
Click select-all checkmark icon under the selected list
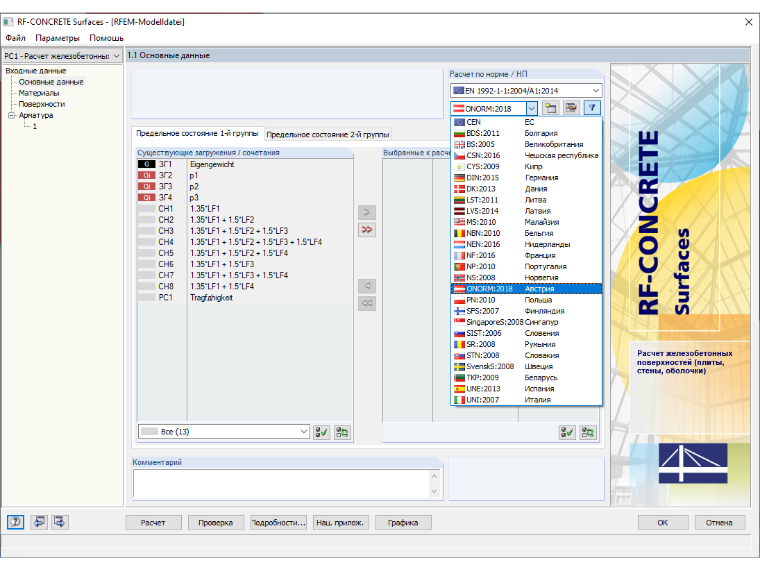point(567,432)
